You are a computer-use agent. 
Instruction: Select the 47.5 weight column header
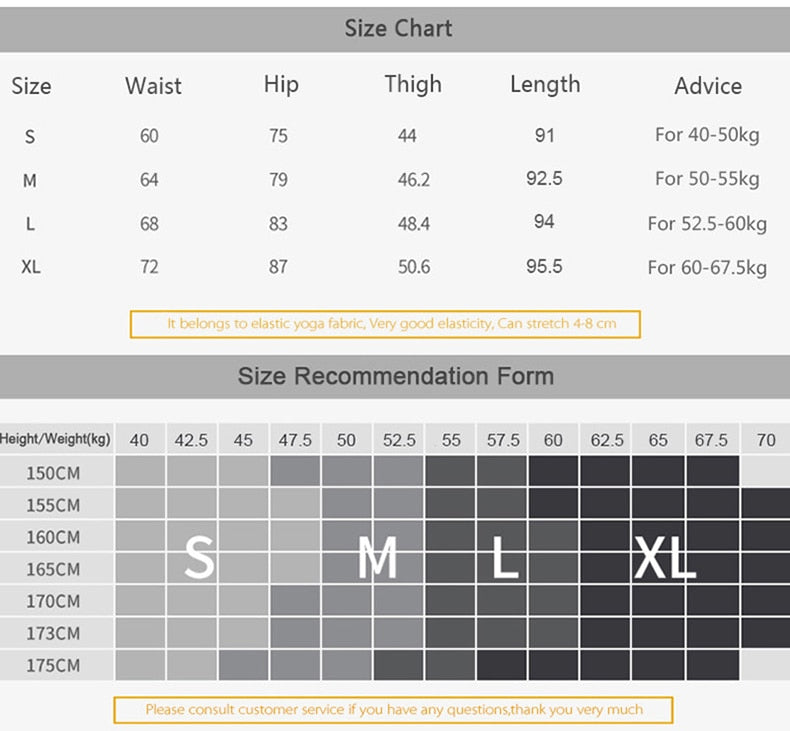(295, 440)
